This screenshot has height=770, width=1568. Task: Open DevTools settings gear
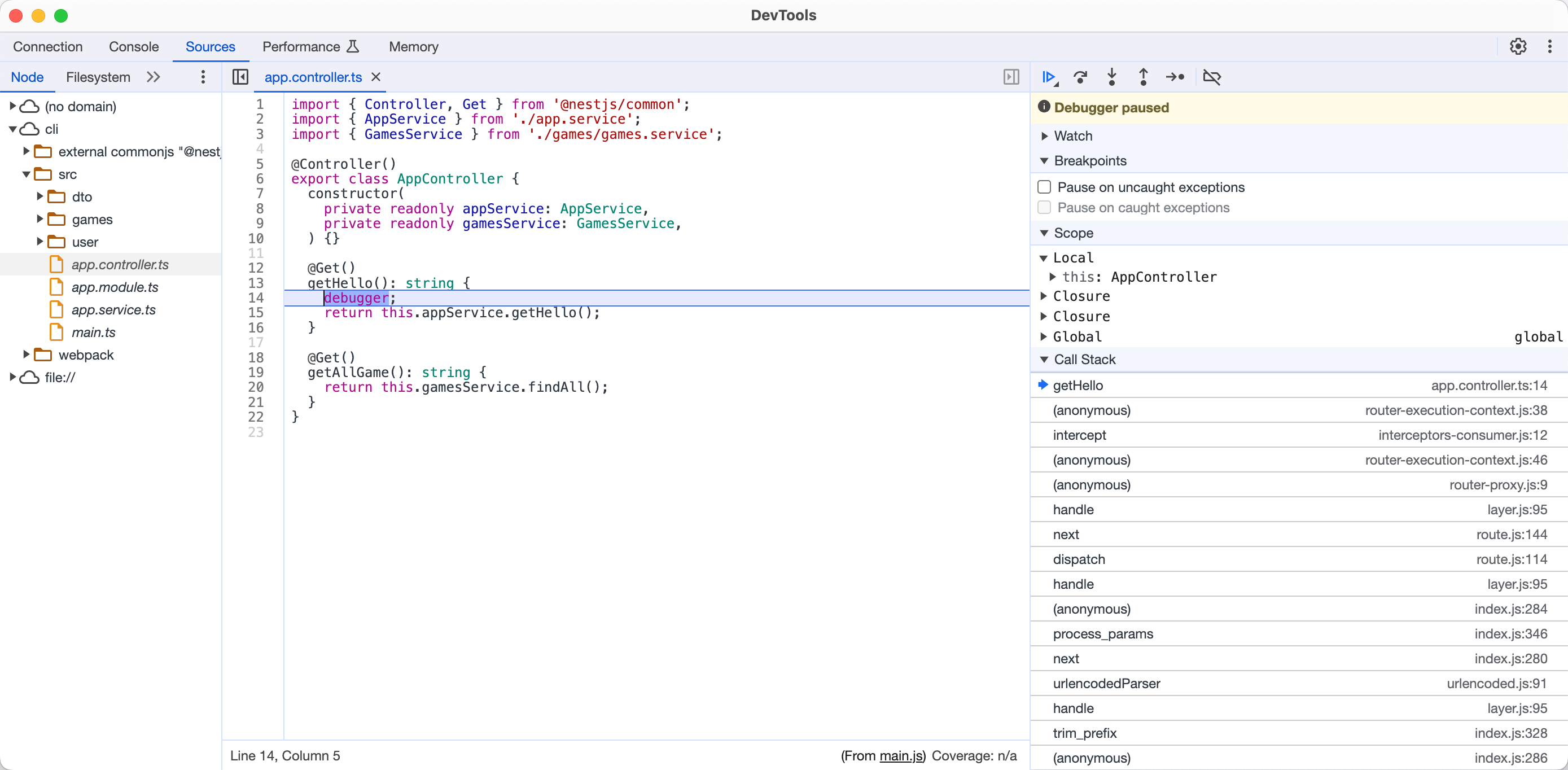[x=1517, y=47]
